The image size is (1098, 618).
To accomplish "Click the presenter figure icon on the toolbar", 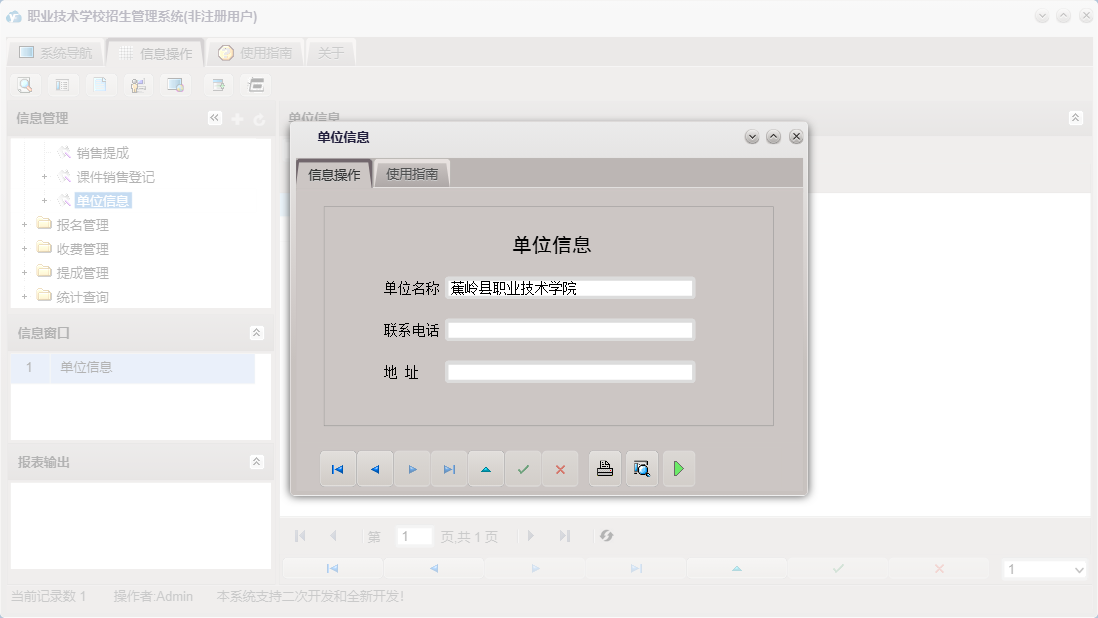I will click(138, 85).
